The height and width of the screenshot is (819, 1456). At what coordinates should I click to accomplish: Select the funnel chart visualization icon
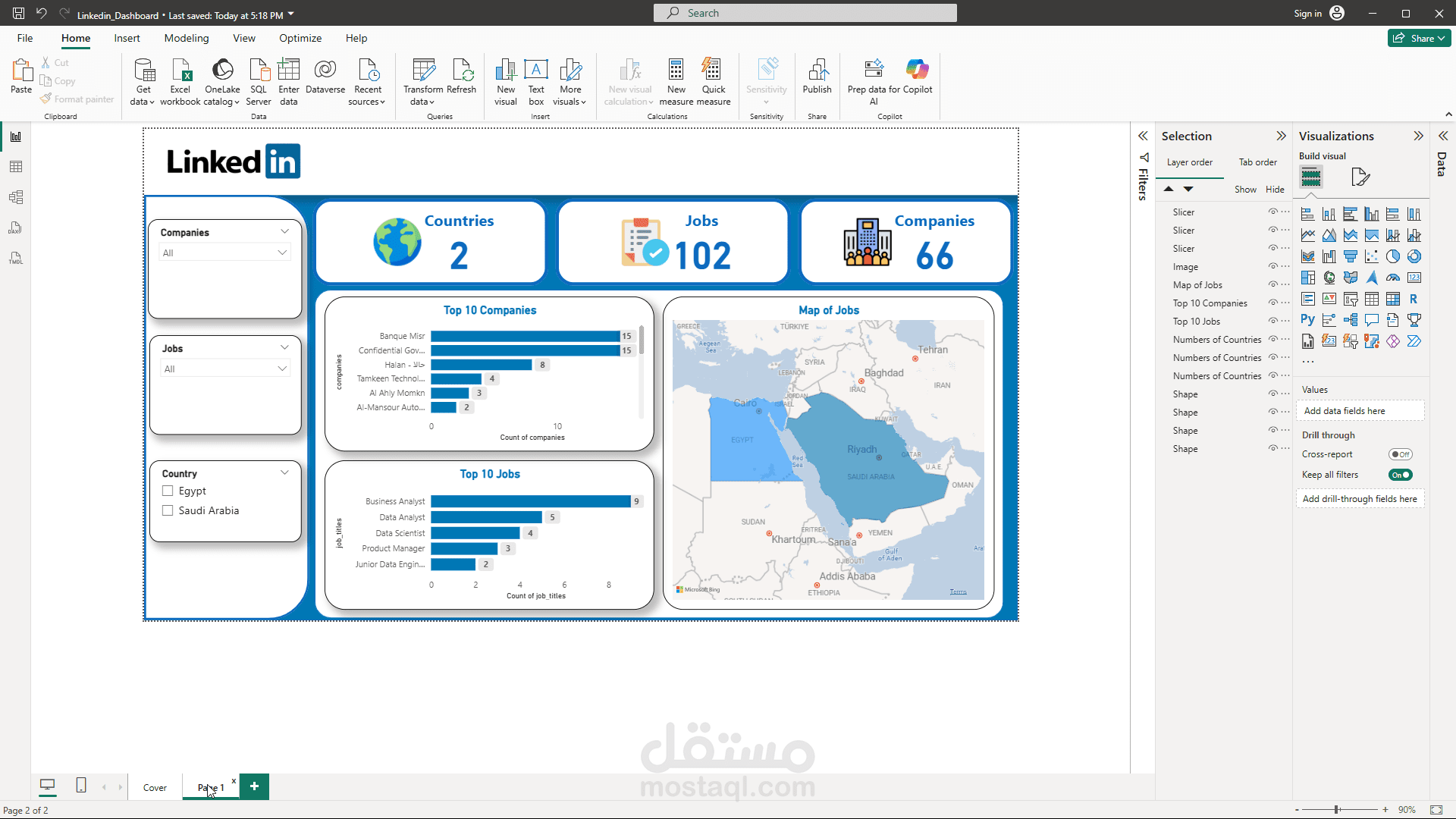(x=1351, y=256)
